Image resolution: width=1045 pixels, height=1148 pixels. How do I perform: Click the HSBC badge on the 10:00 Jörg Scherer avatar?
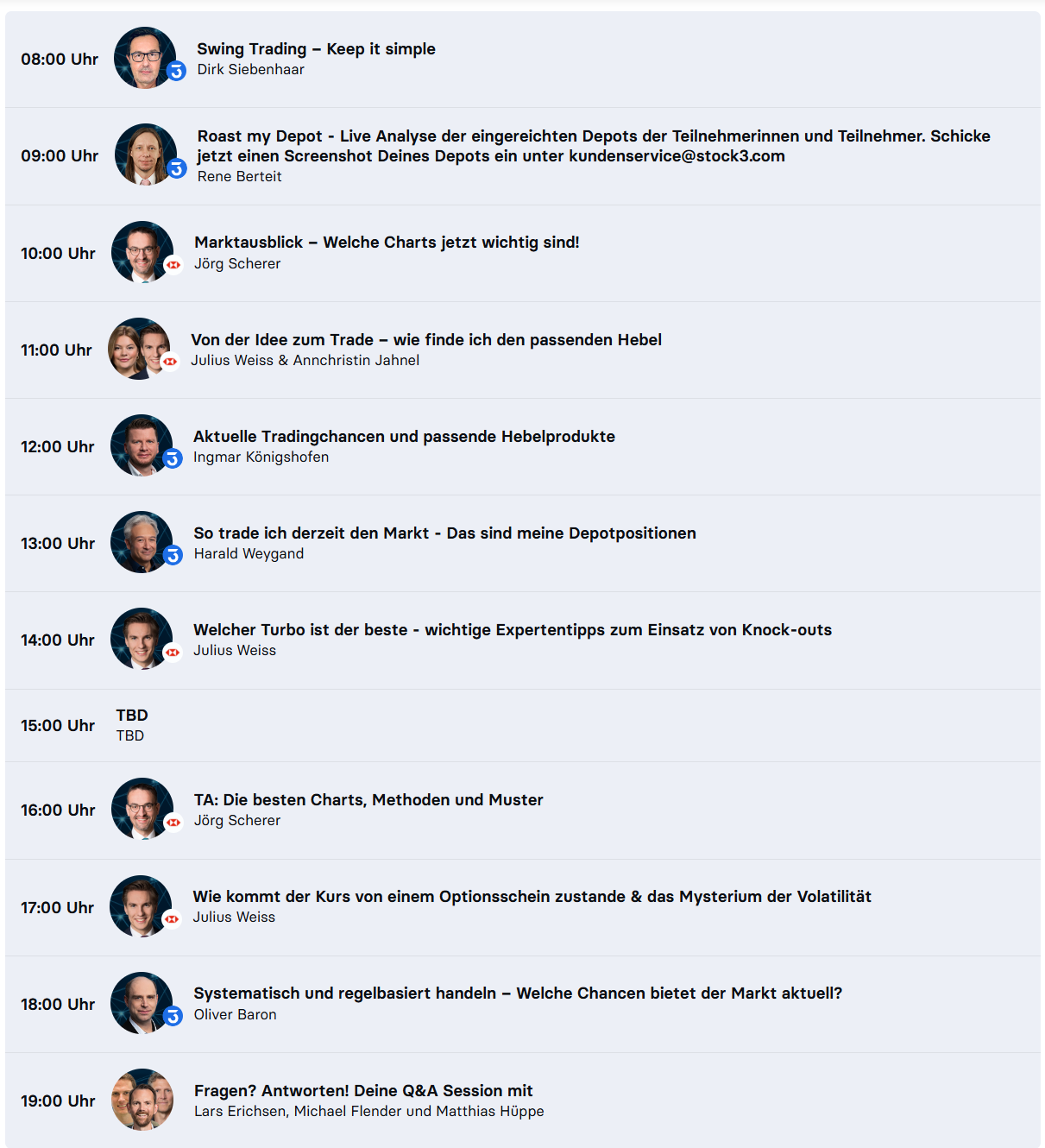point(173,265)
